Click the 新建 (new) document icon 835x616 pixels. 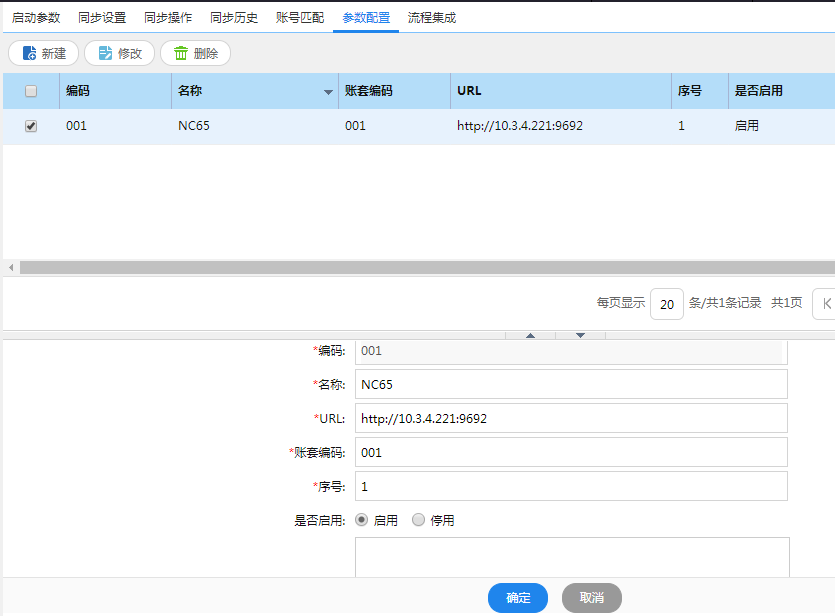29,53
